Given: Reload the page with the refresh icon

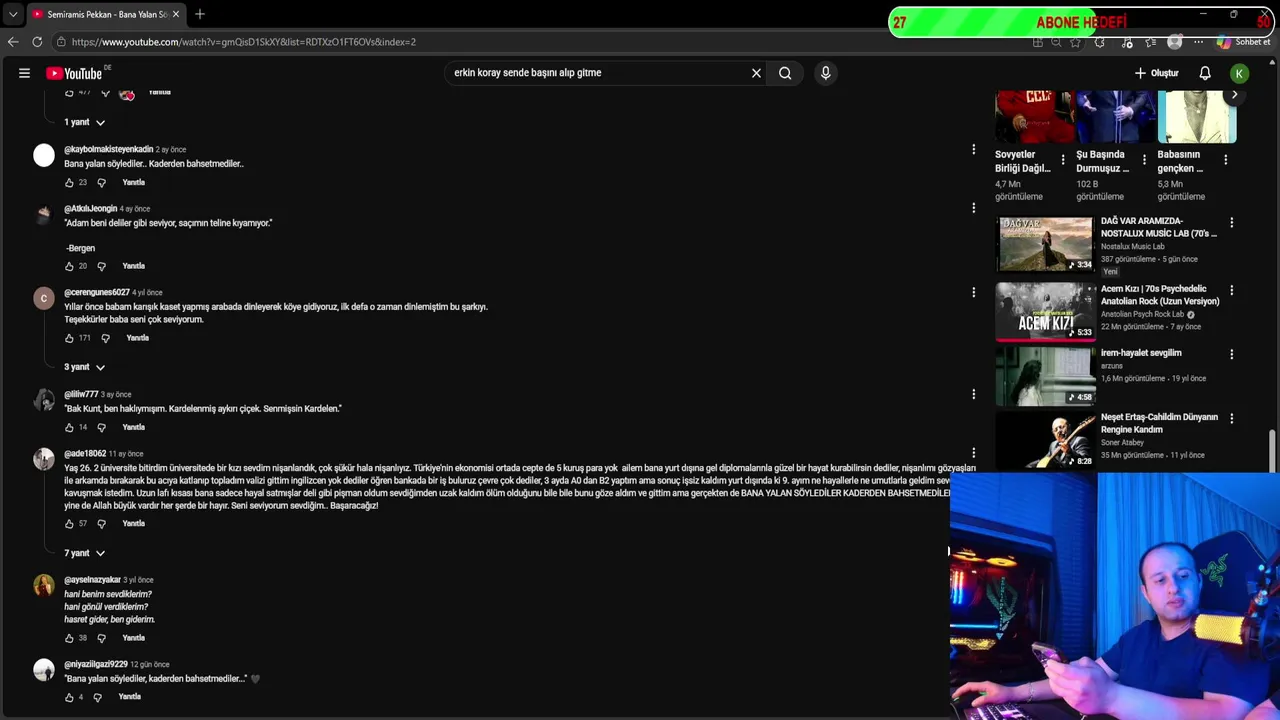Looking at the screenshot, I should coord(37,42).
